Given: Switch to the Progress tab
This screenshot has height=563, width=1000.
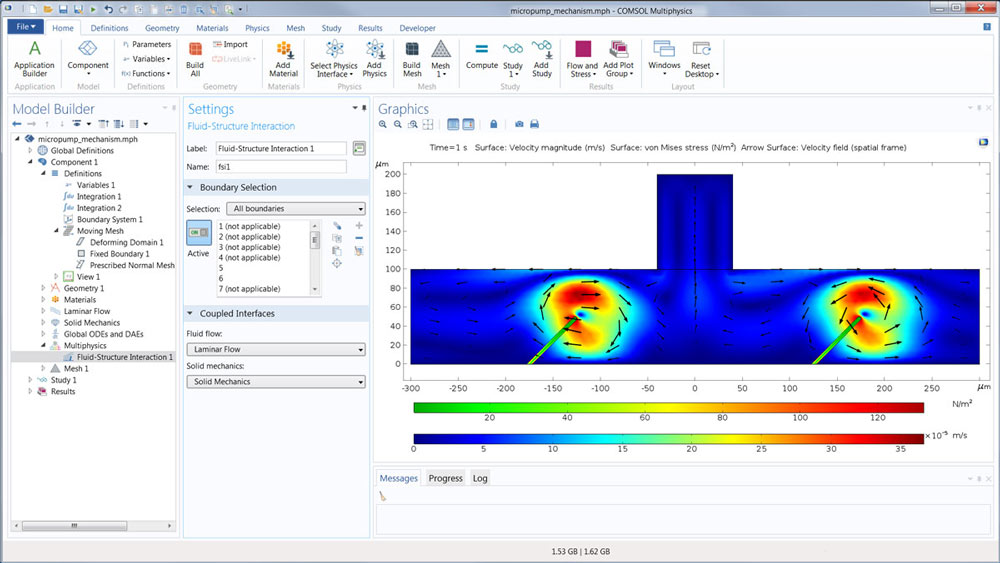Looking at the screenshot, I should click(x=445, y=478).
